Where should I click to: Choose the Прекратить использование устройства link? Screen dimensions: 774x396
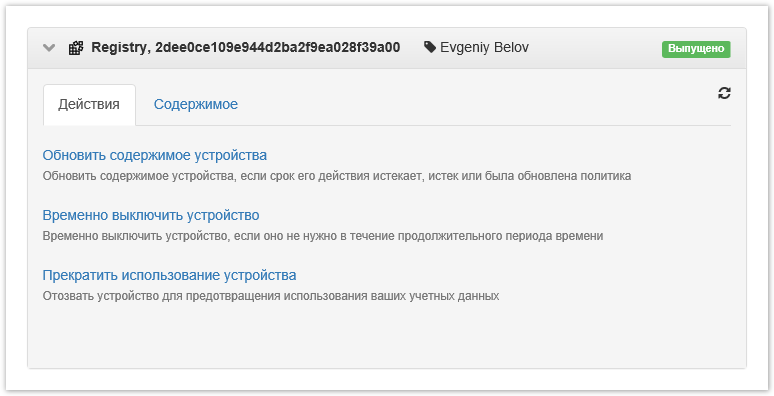click(169, 275)
